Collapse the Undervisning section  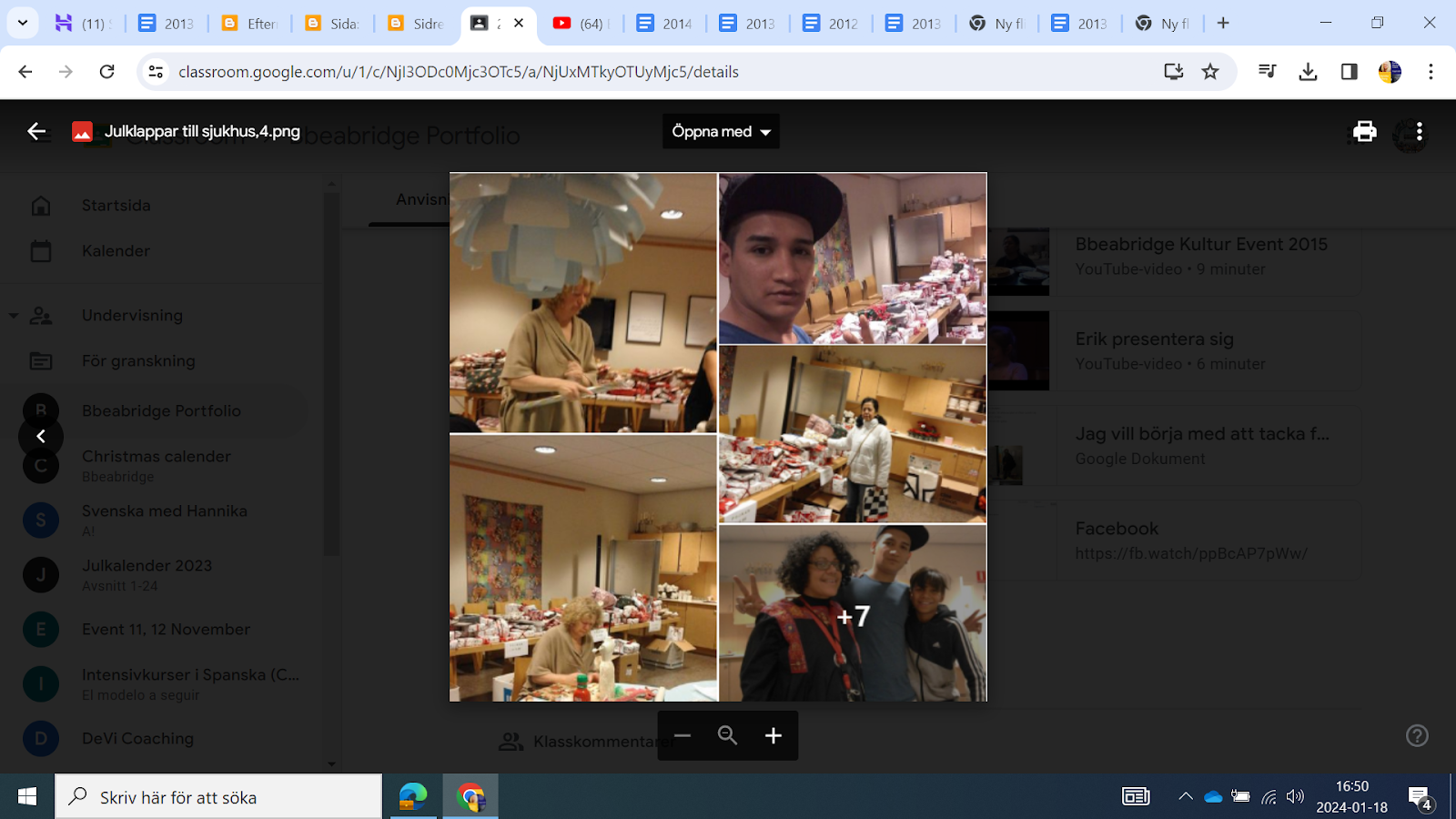(x=14, y=316)
